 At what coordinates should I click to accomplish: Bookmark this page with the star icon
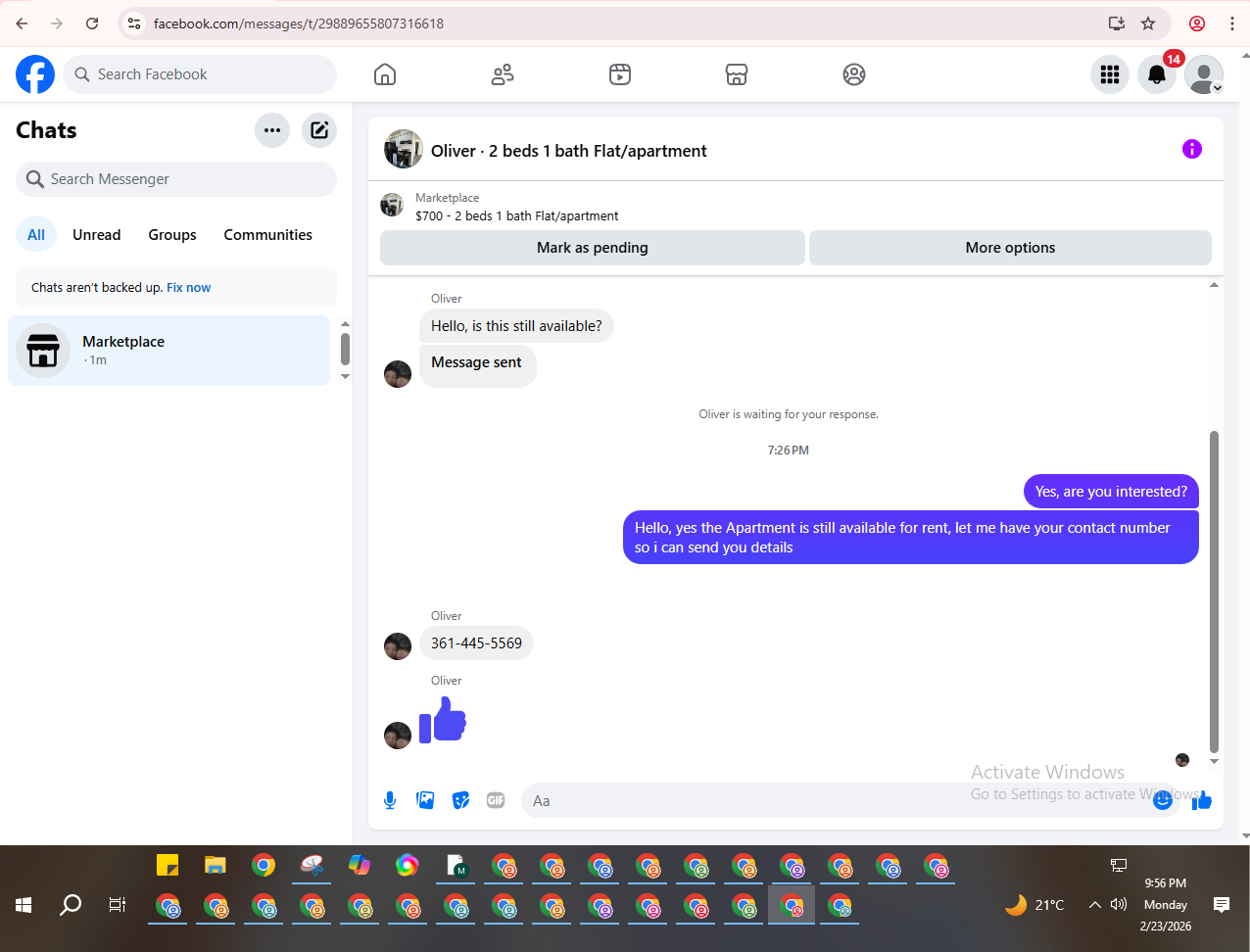tap(1148, 24)
